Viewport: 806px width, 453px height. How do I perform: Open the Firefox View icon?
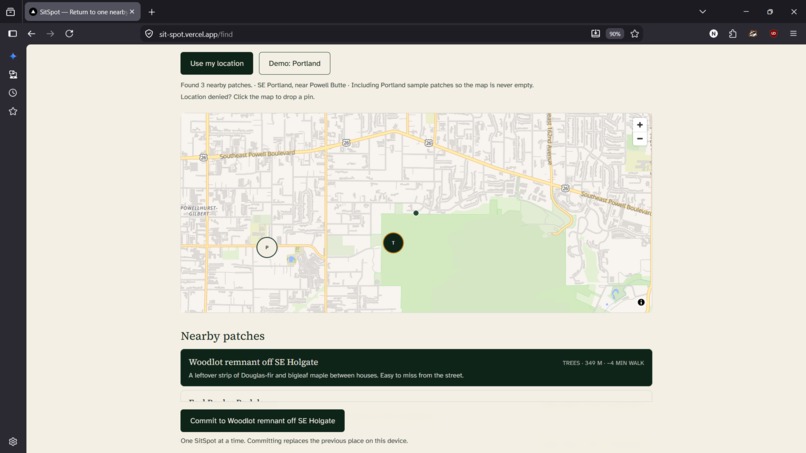click(10, 12)
